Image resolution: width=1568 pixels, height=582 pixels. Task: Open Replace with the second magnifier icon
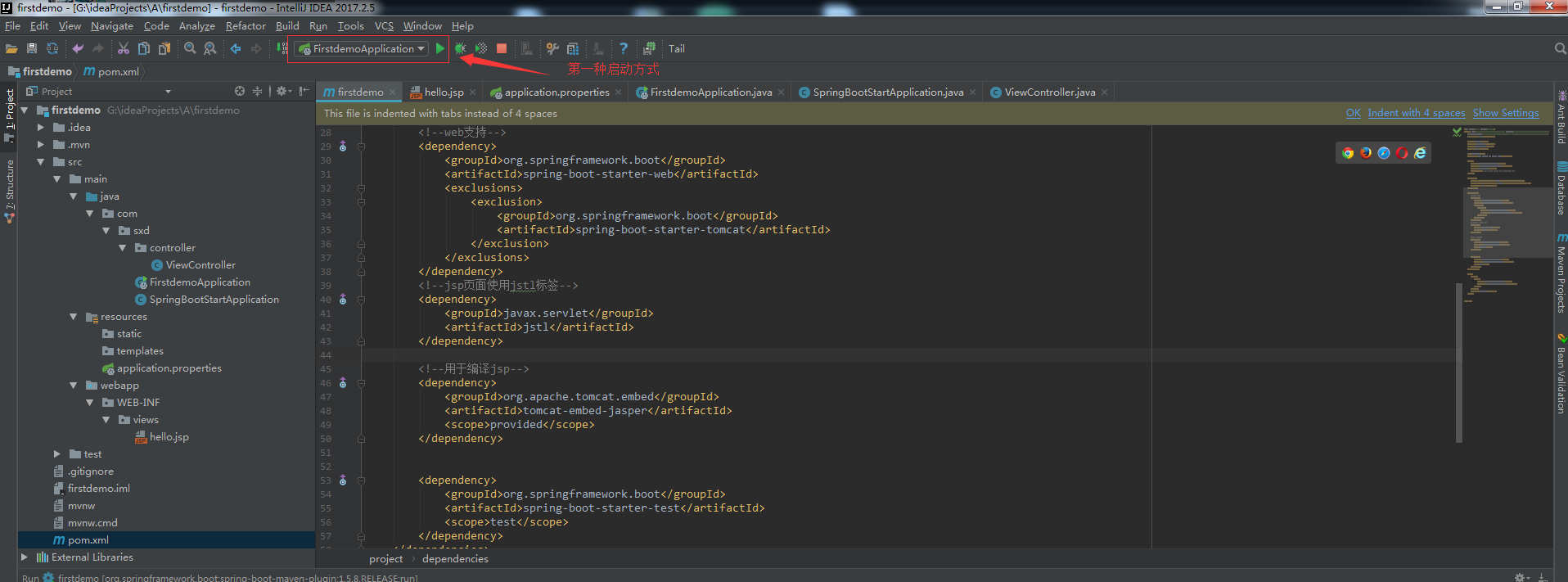(x=210, y=49)
